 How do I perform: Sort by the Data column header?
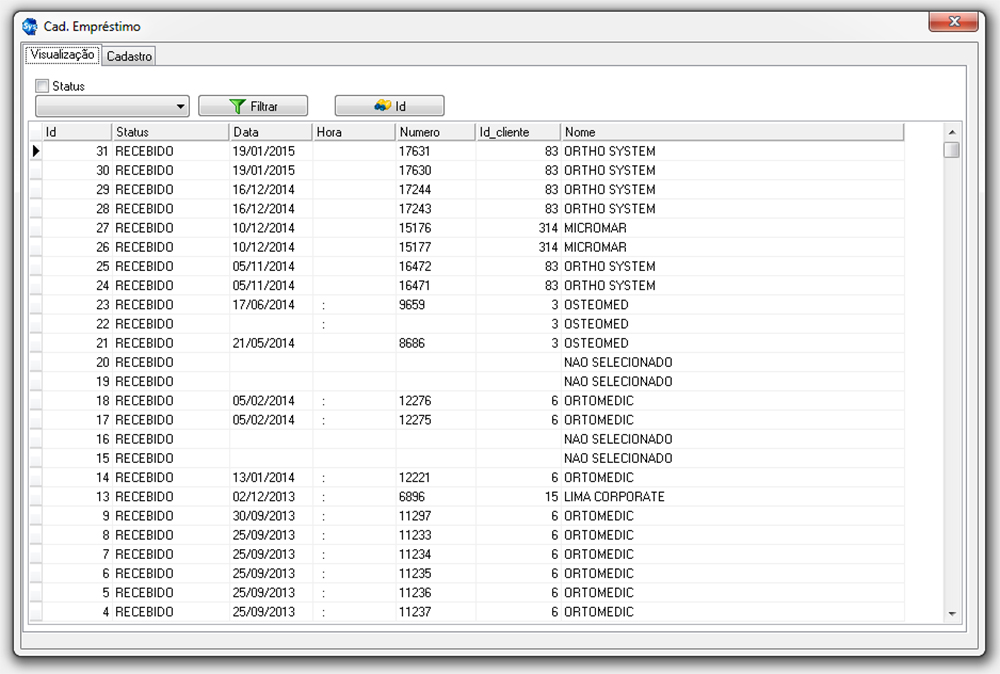pos(270,132)
